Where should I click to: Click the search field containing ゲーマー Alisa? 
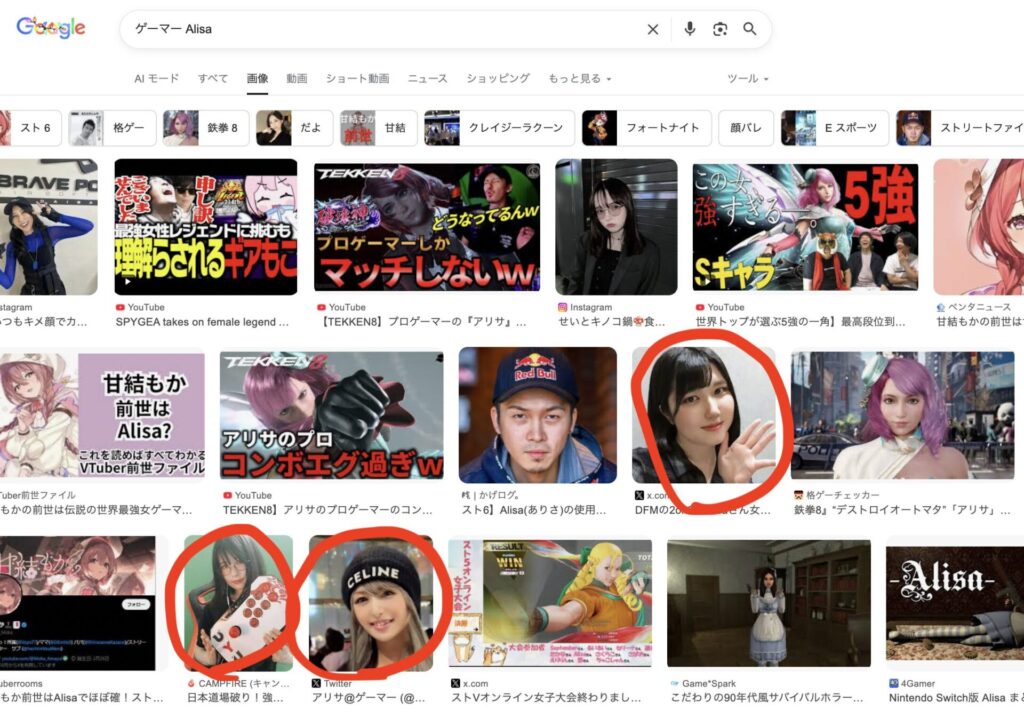tap(380, 29)
